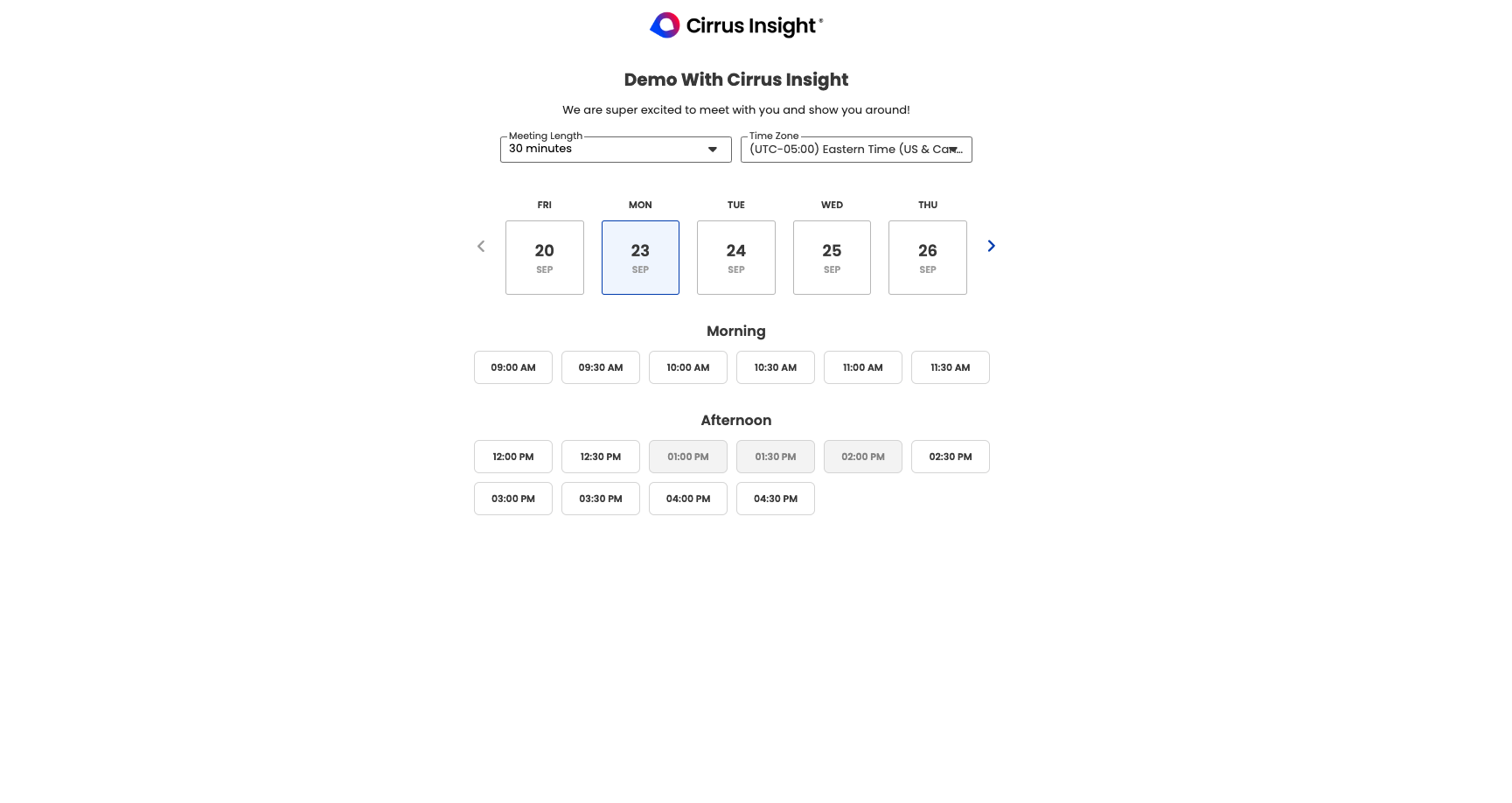Expand the Time Zone selector

tap(856, 150)
